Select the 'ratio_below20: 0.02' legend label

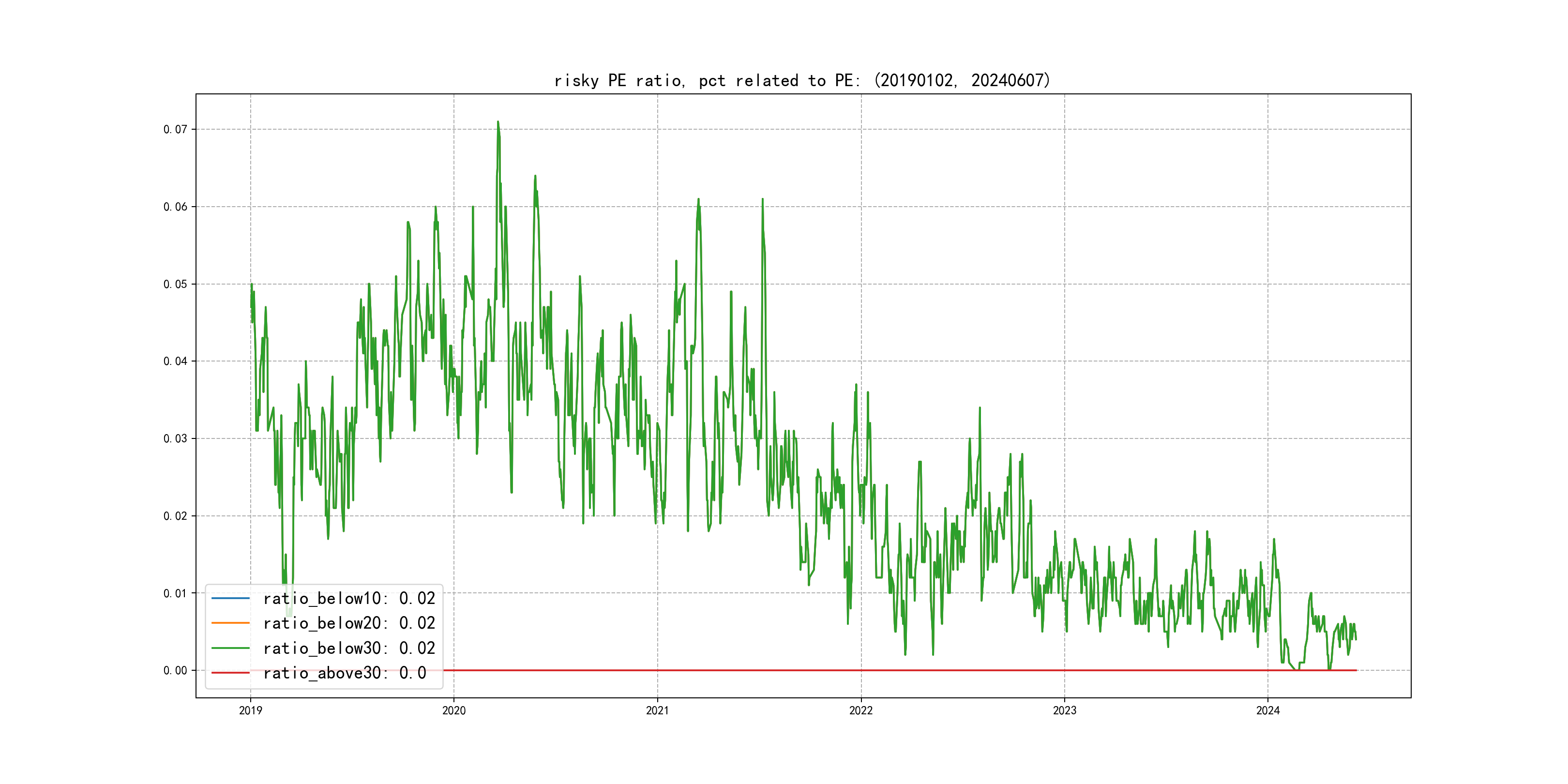point(349,623)
